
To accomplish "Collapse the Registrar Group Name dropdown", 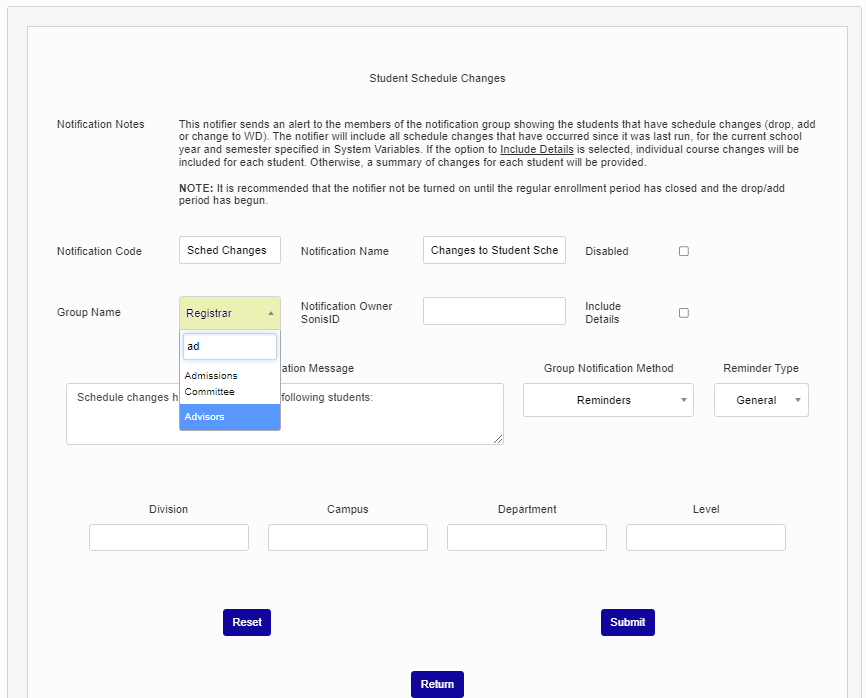I will tap(229, 313).
